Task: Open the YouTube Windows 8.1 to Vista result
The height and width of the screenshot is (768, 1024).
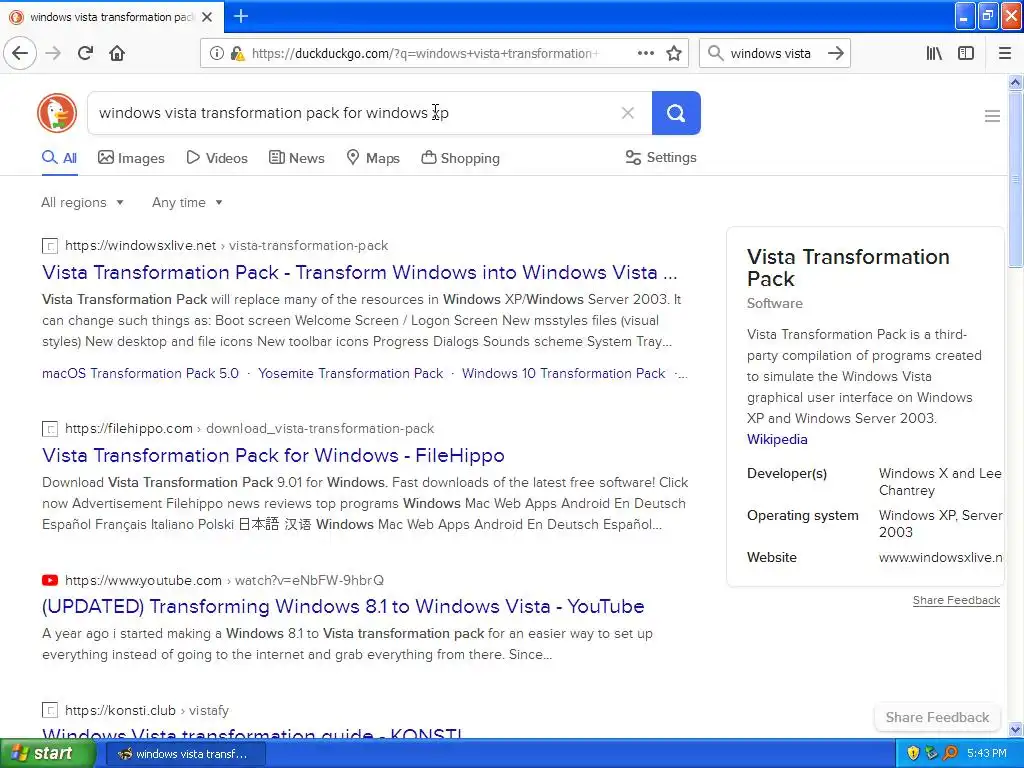Action: coord(343,606)
